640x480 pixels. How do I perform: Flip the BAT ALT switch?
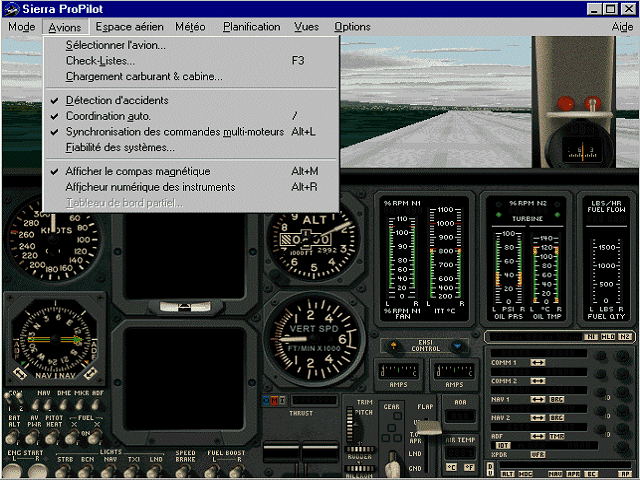[x=13, y=437]
